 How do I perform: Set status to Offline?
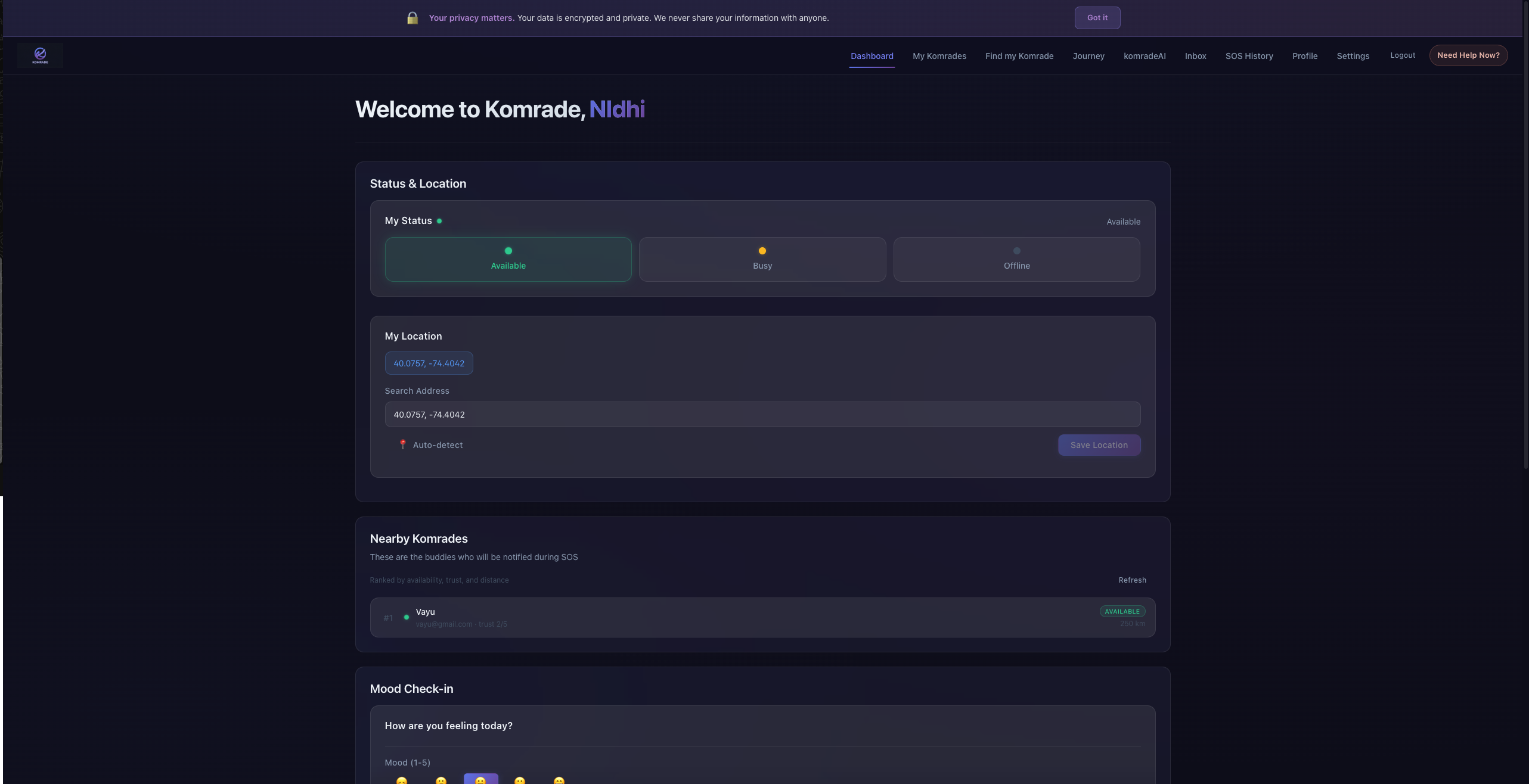1016,259
